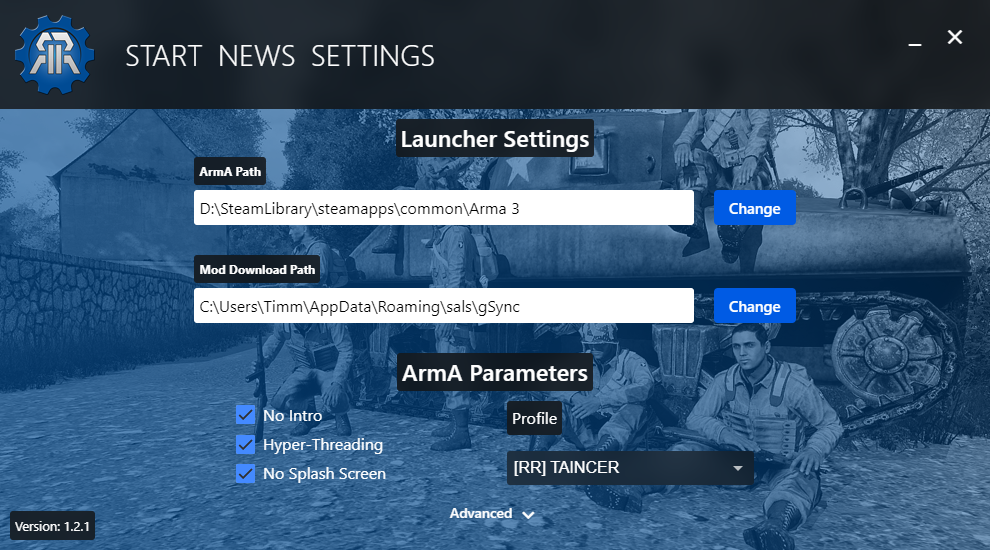This screenshot has height=550, width=990.
Task: Uncheck the No Intro checkbox
Action: coord(246,415)
